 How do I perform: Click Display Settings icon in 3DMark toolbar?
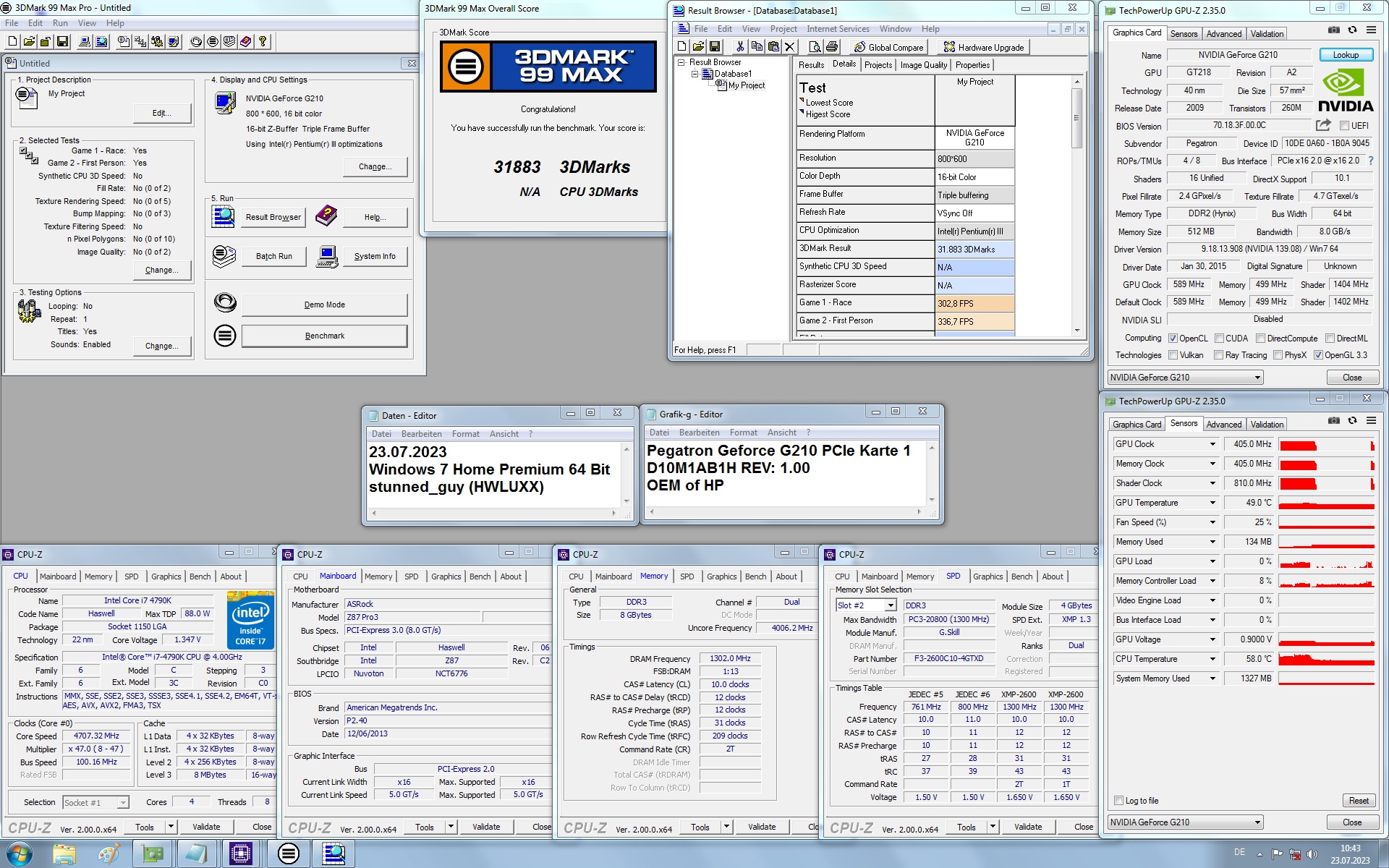point(174,42)
